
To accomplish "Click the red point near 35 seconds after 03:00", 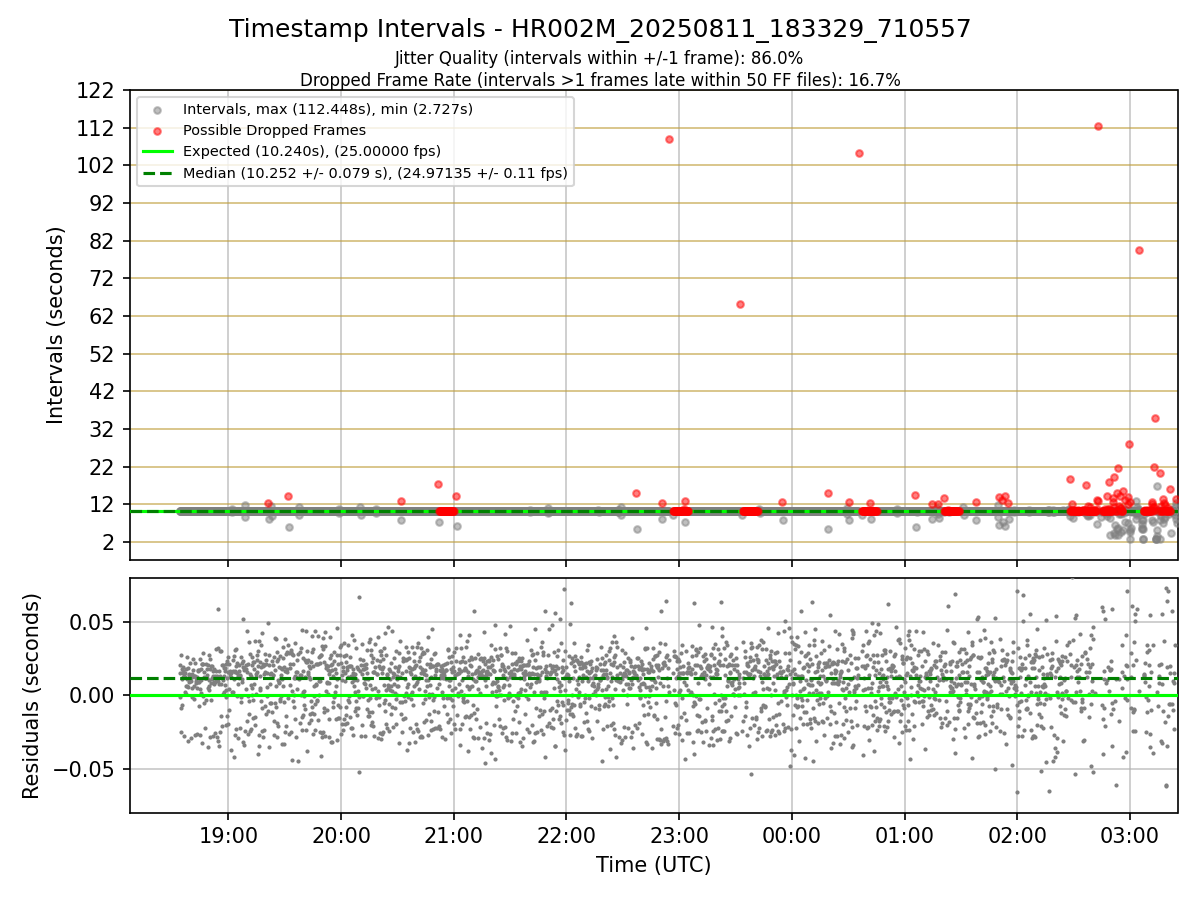I will click(x=1155, y=418).
